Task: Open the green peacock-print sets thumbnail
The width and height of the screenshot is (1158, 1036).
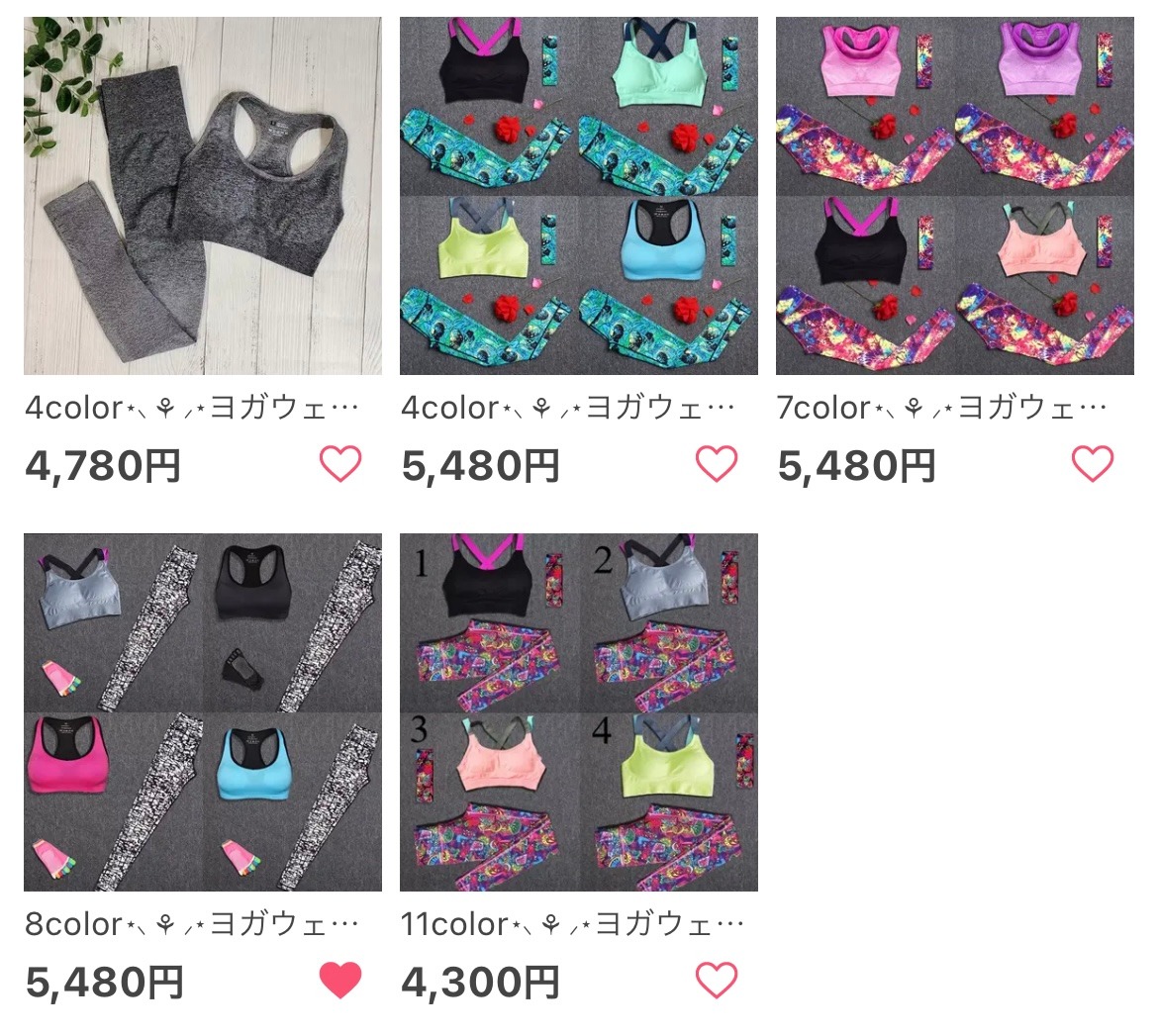Action: [x=578, y=196]
